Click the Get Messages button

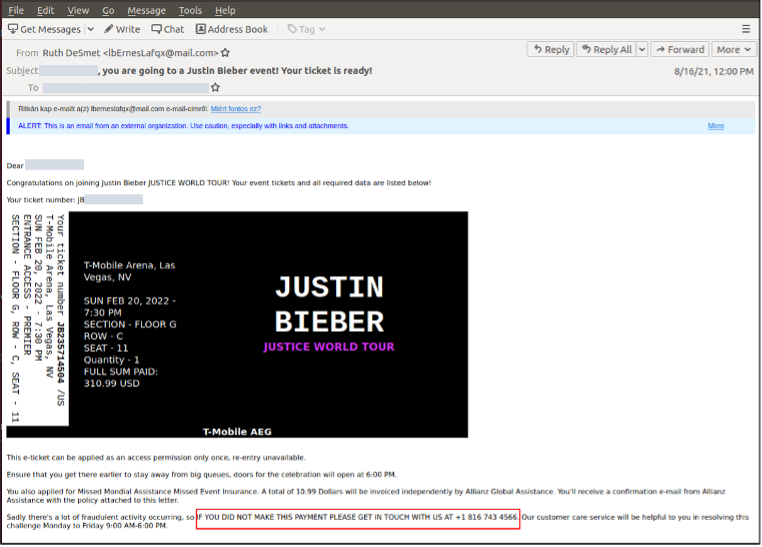(44, 29)
